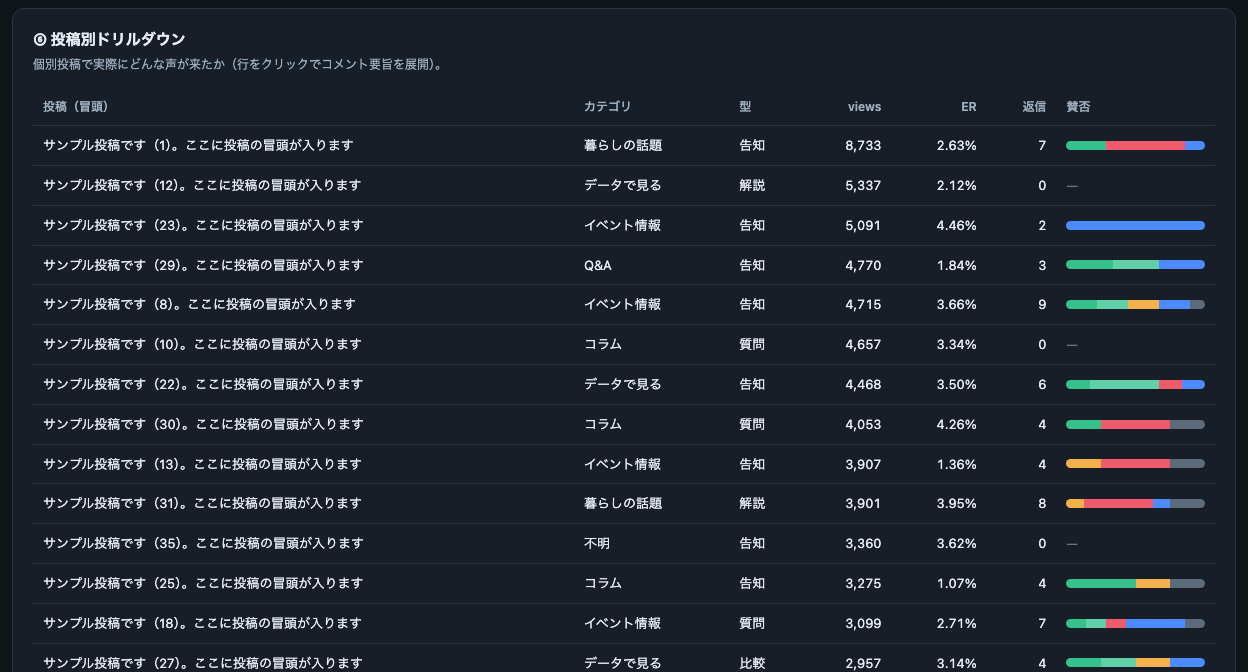
Task: Click sentiment bar for post （30）
Action: pyautogui.click(x=1135, y=425)
